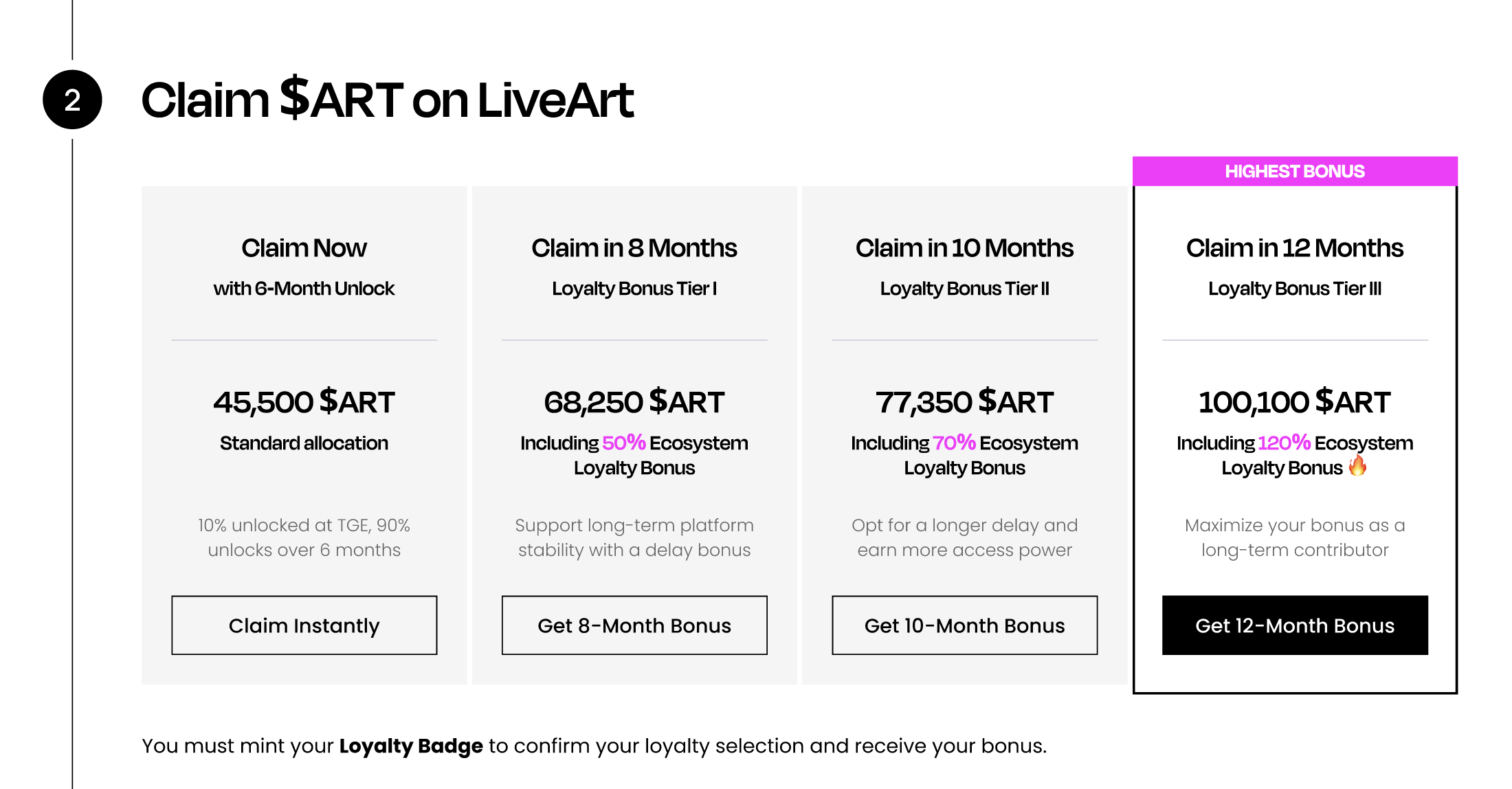1512x789 pixels.
Task: Select the Claim Now card heading
Action: (x=304, y=248)
